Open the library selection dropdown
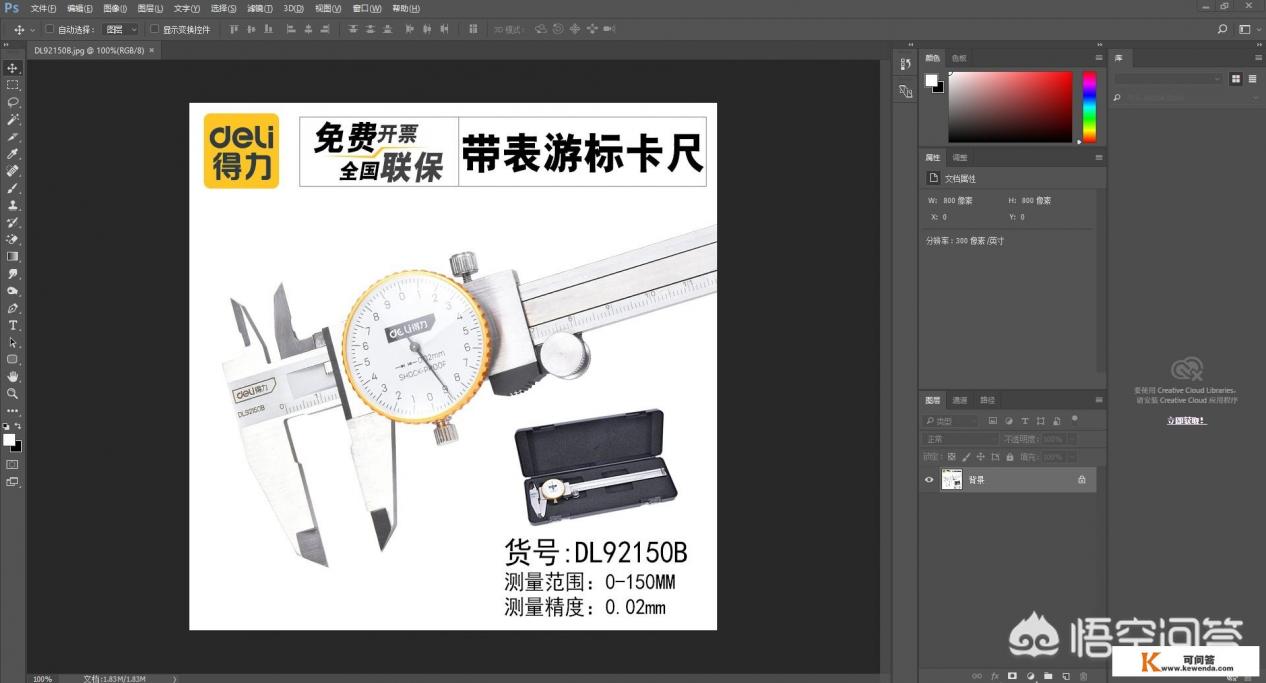 [1169, 78]
